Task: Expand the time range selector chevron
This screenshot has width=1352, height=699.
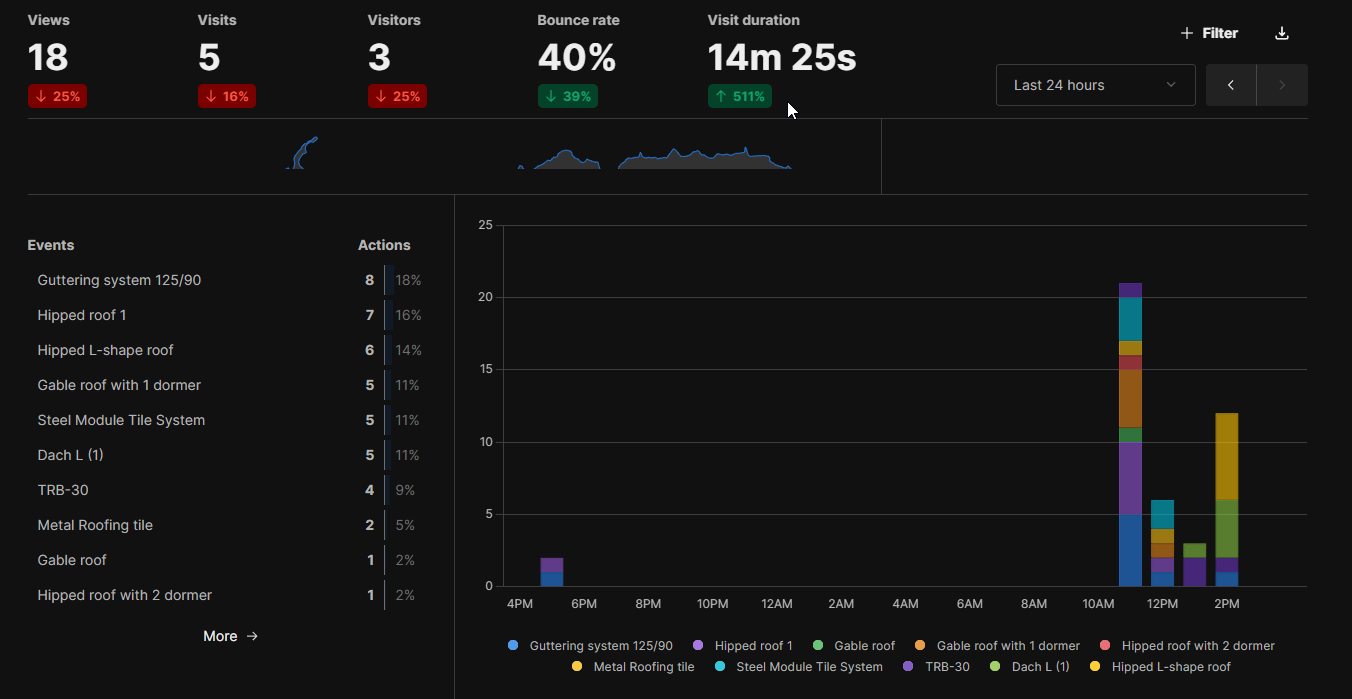Action: point(1170,84)
